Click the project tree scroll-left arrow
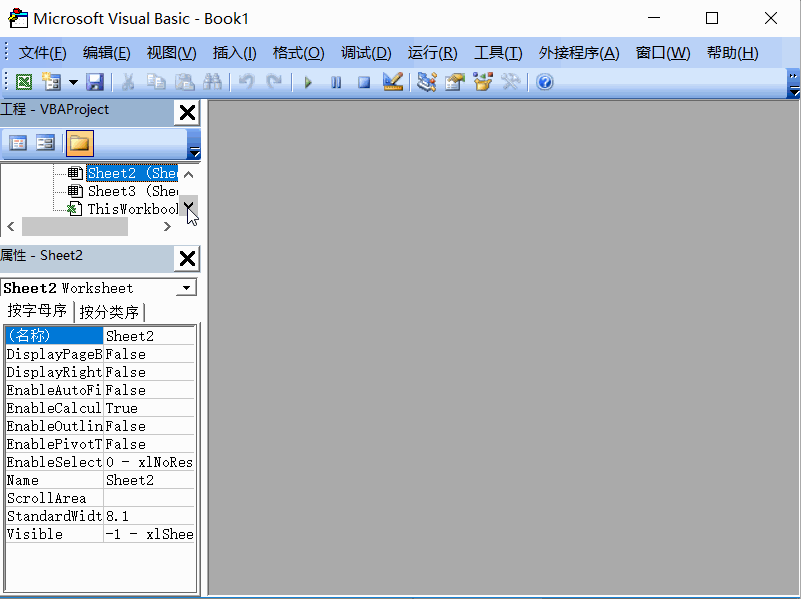This screenshot has height=599, width=801. (x=11, y=226)
